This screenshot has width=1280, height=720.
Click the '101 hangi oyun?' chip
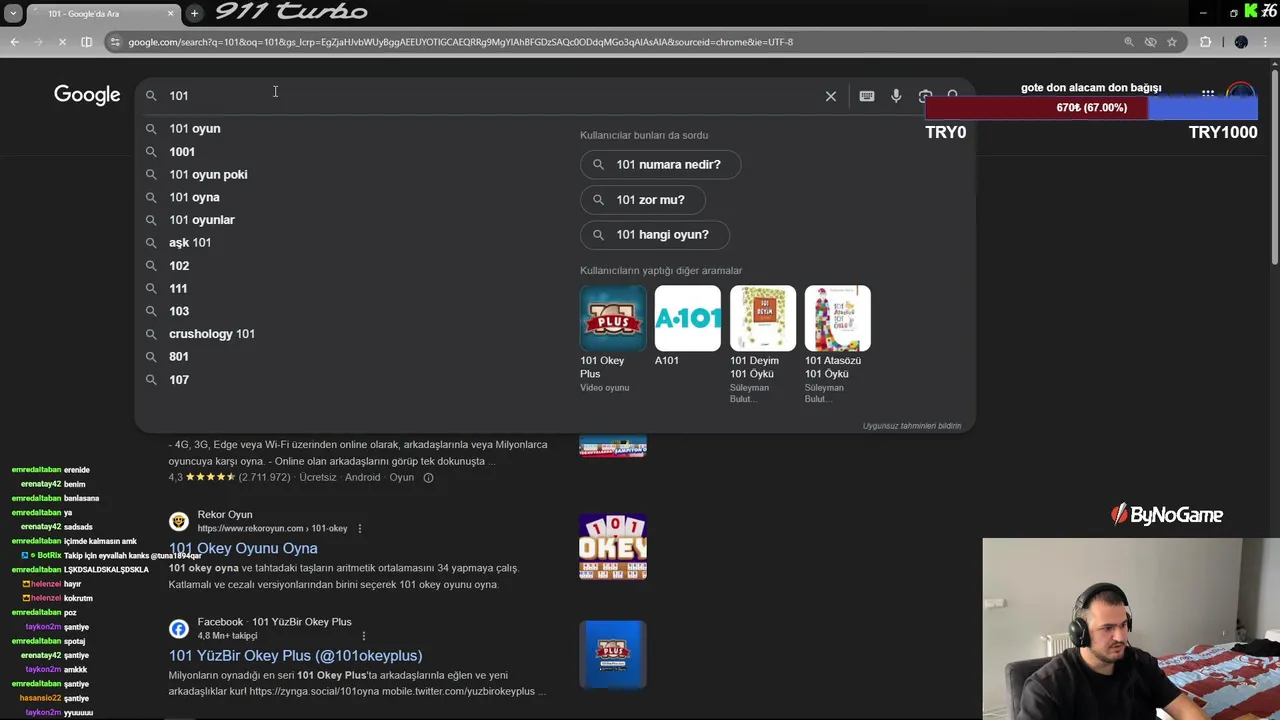pyautogui.click(x=655, y=235)
